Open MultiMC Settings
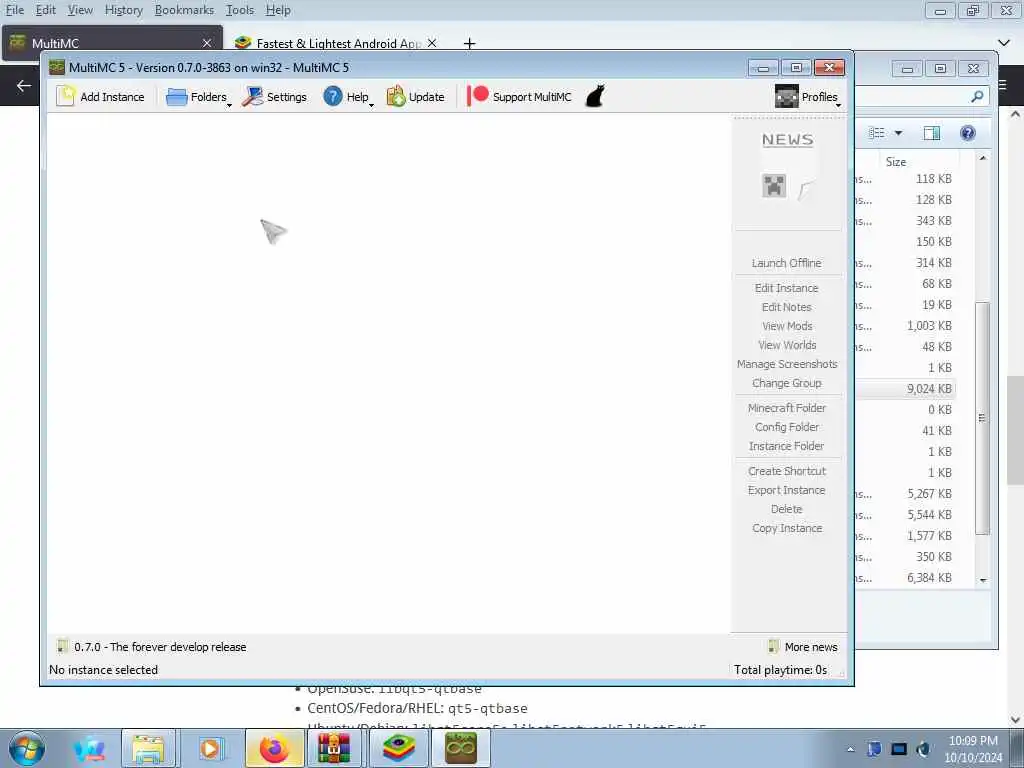The width and height of the screenshot is (1024, 768). coord(274,97)
